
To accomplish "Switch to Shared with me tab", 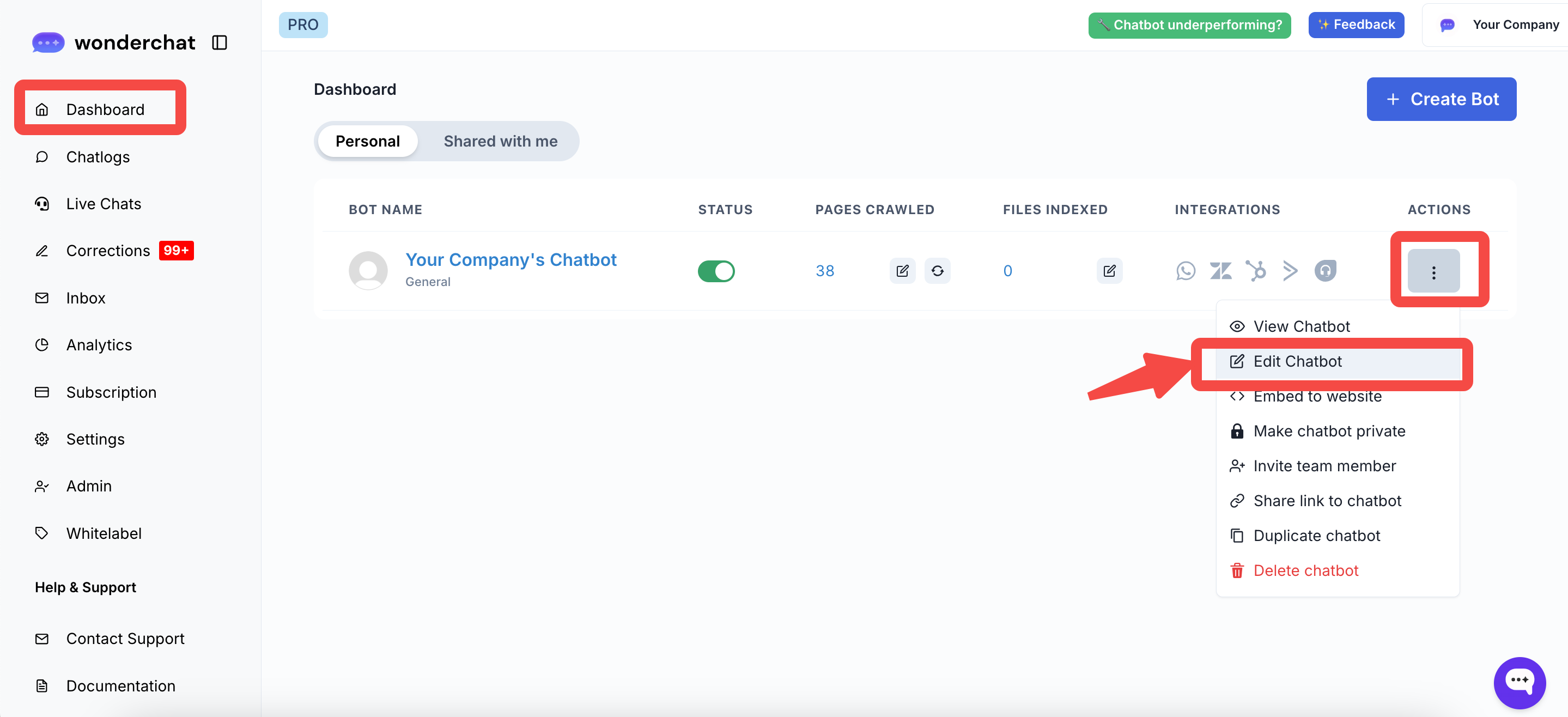I will point(500,141).
